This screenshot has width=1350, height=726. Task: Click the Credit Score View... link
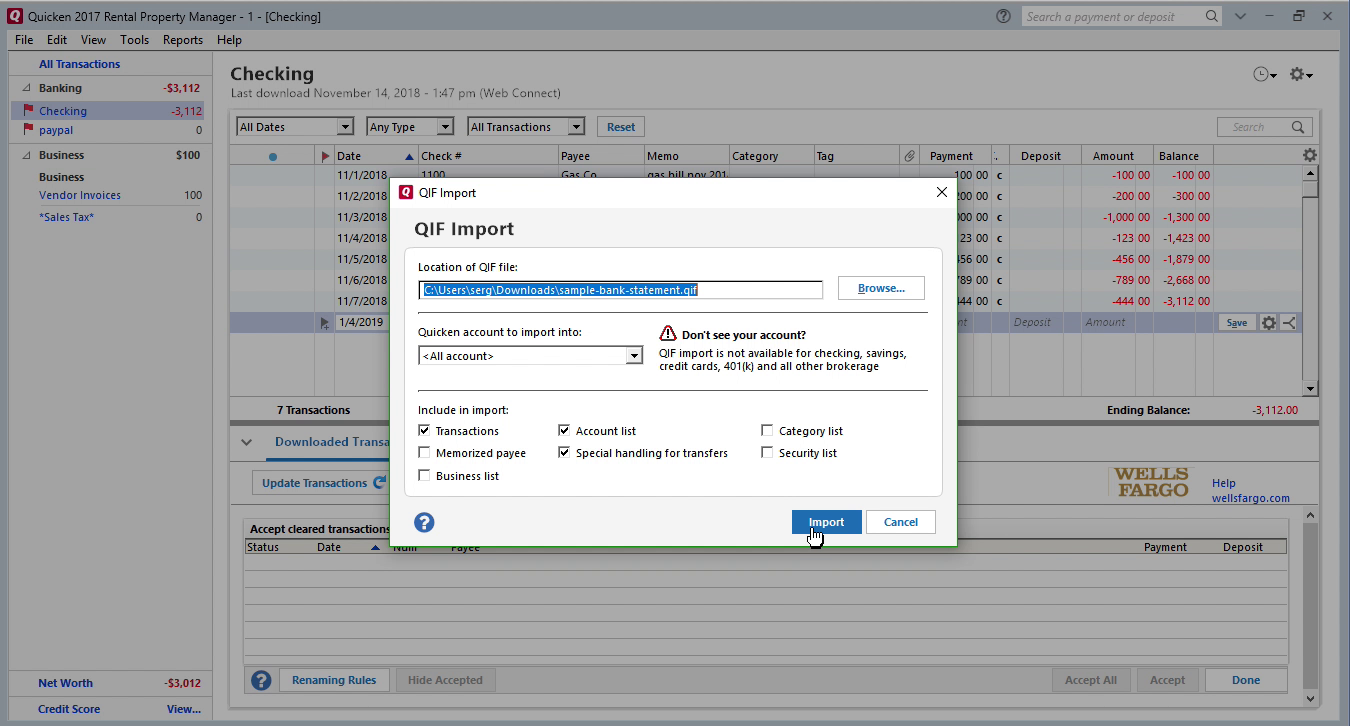pos(184,709)
